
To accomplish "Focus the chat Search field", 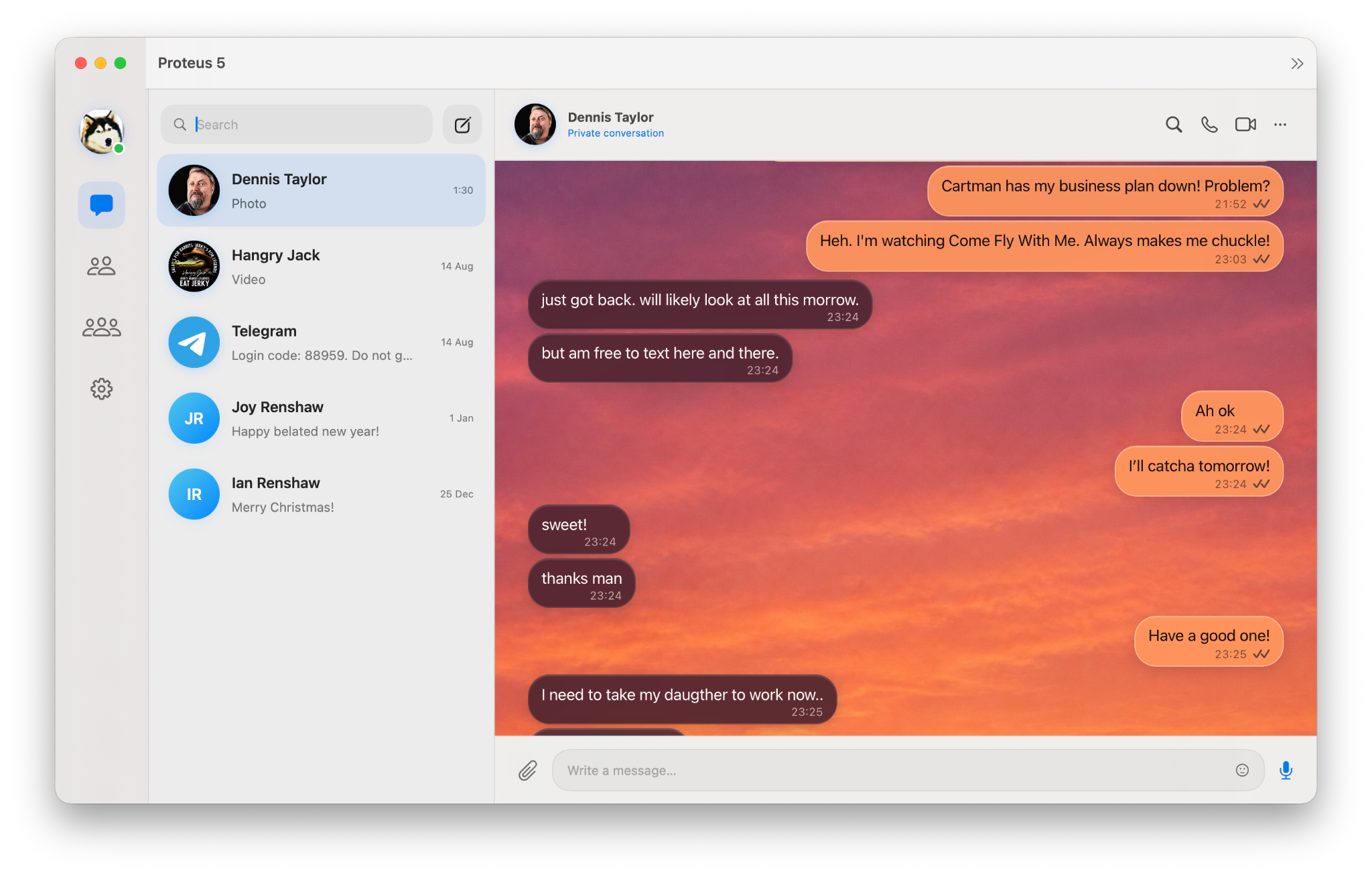I will coord(297,125).
